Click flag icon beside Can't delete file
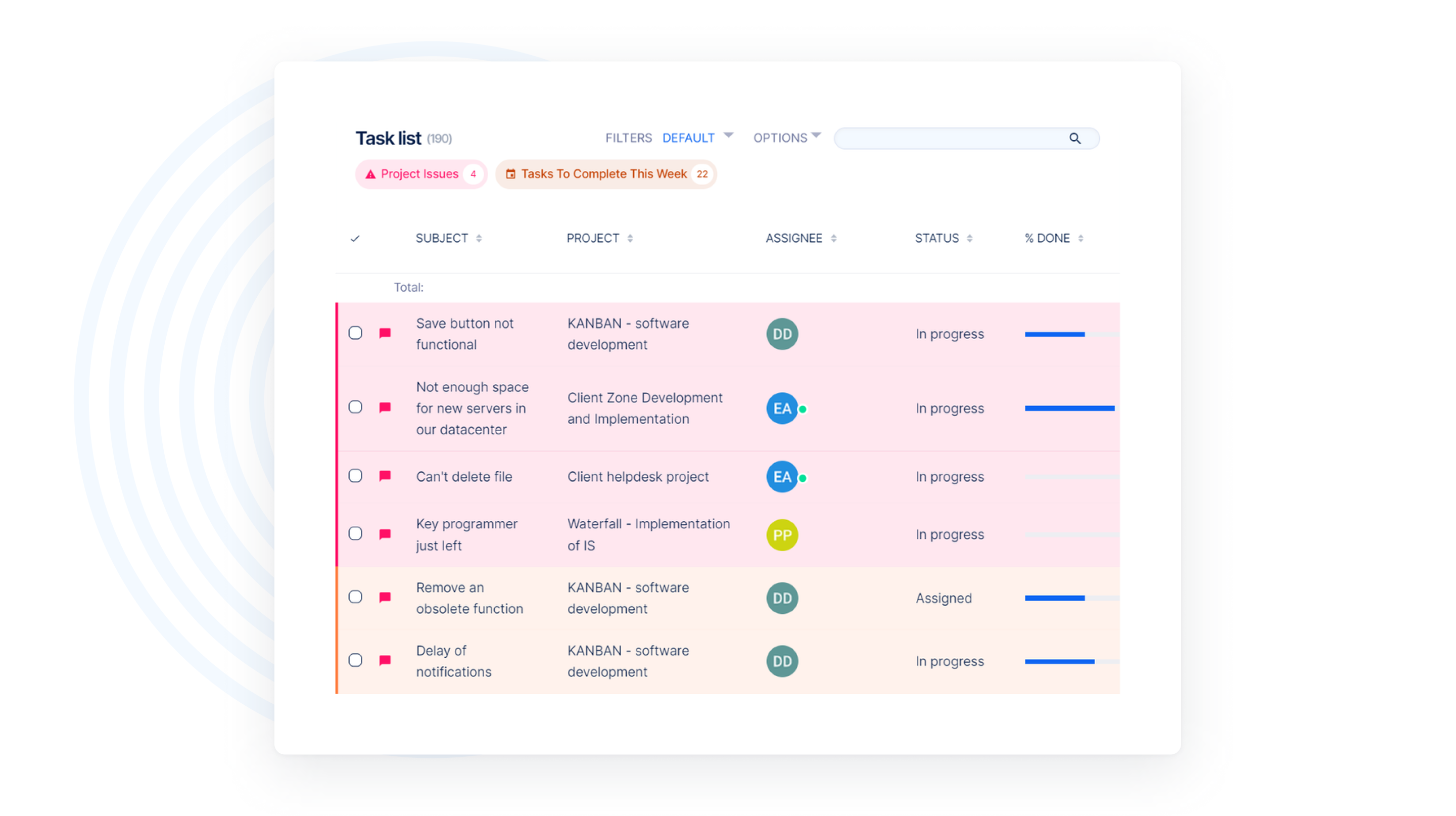 [x=385, y=476]
